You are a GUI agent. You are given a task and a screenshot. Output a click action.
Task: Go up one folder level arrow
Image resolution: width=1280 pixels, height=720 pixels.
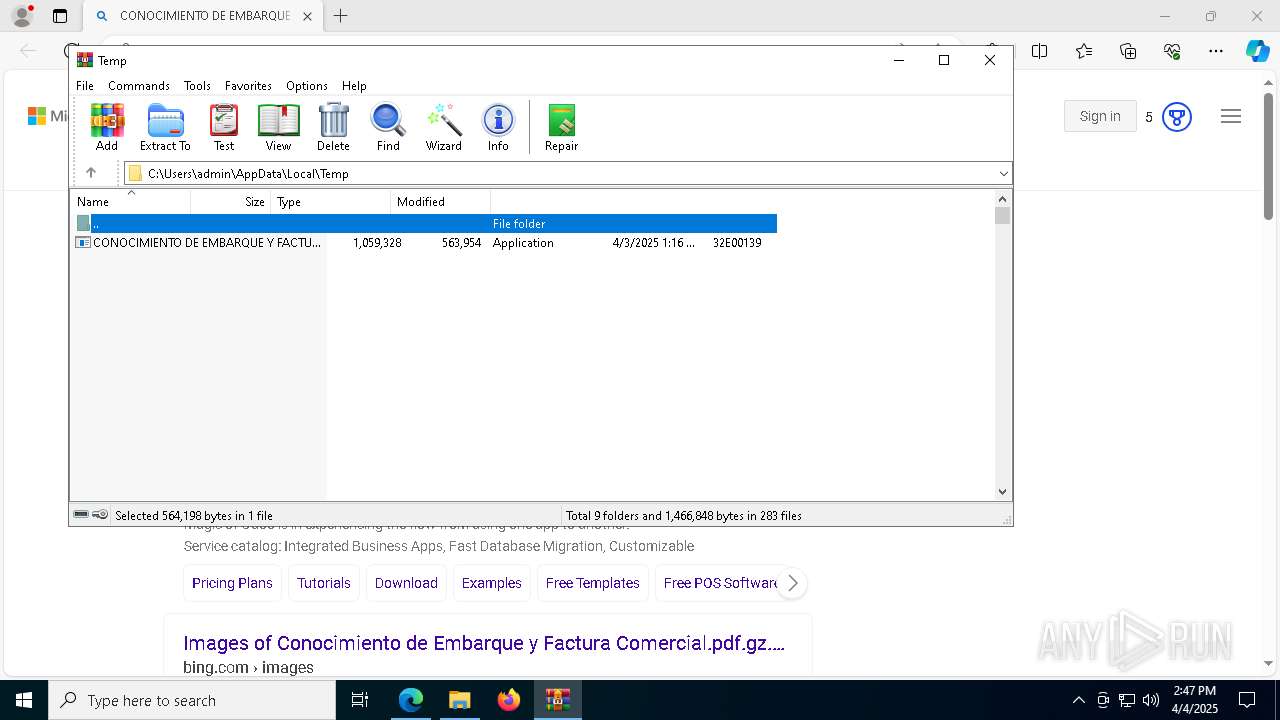pos(90,173)
